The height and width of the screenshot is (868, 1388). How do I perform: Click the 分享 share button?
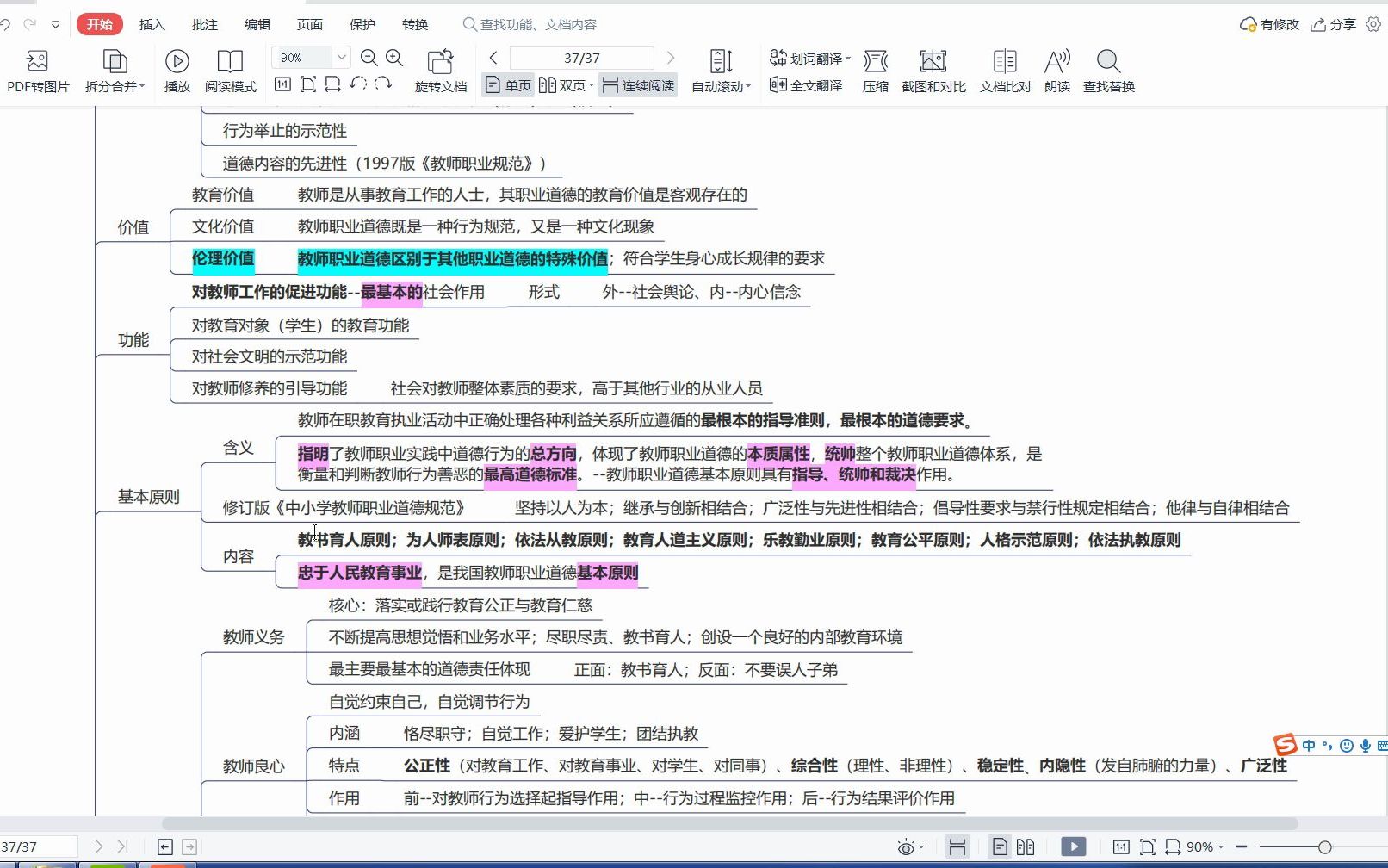[x=1333, y=24]
